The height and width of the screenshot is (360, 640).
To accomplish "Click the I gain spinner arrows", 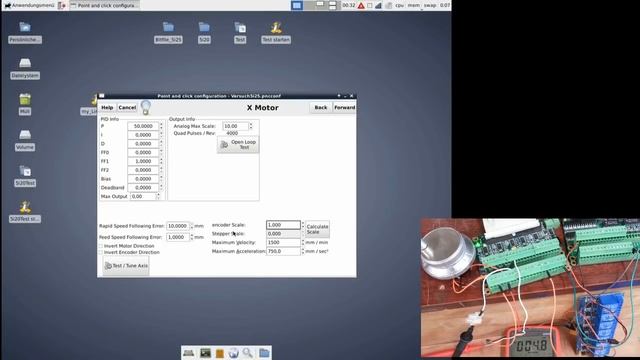I will 161,135.
